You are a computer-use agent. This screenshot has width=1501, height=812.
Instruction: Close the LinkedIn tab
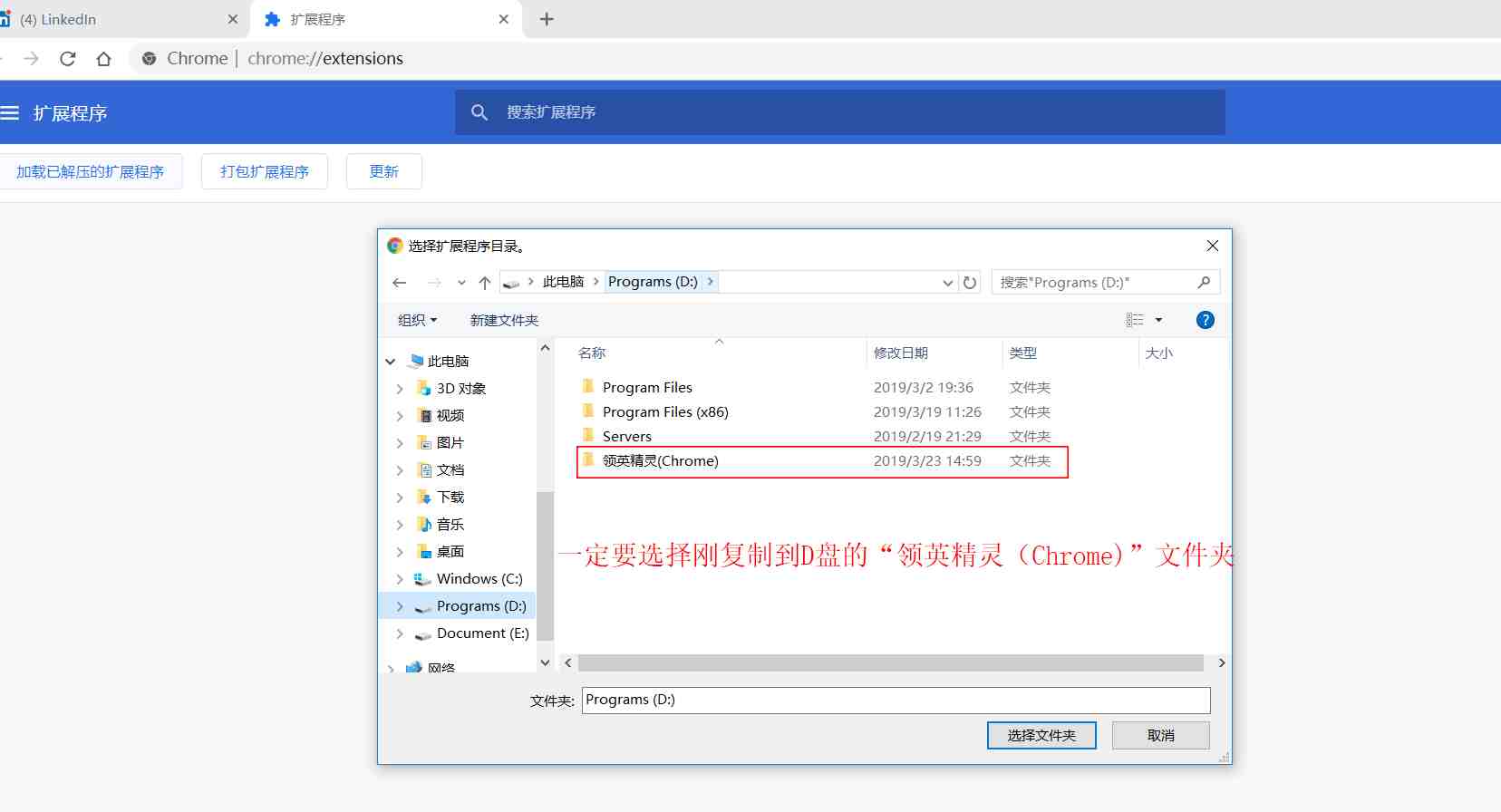click(x=233, y=19)
